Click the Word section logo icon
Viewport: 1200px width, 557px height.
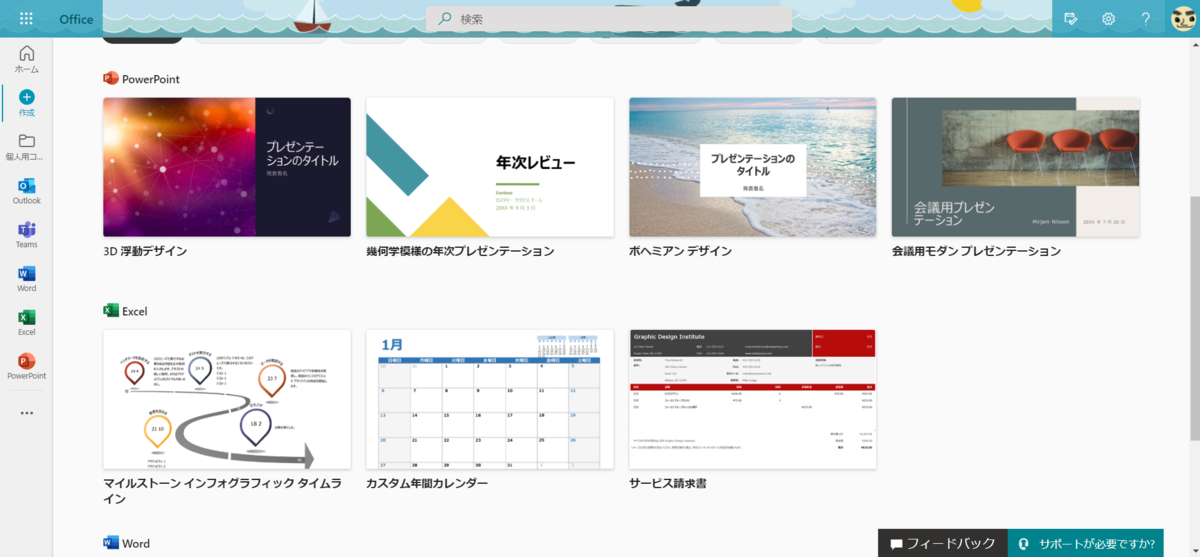click(x=111, y=542)
